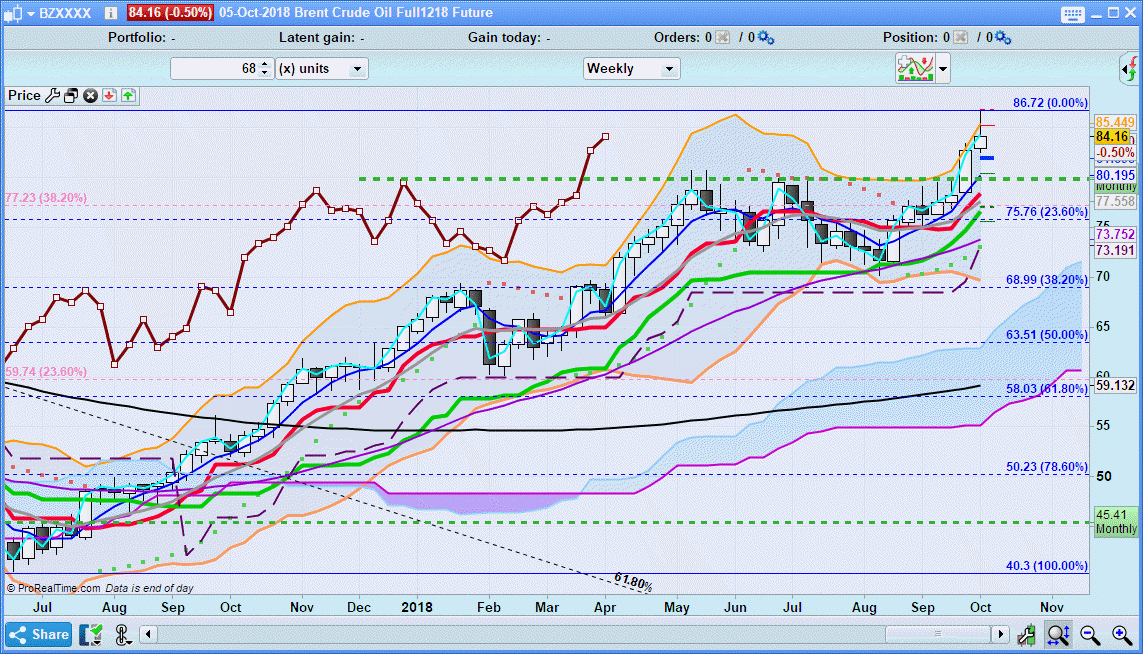This screenshot has width=1143, height=654.
Task: Decrease quantity with the stepper down arrow
Action: pyautogui.click(x=265, y=74)
